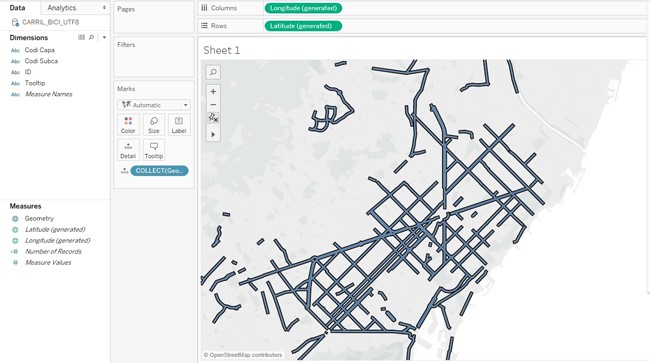The image size is (650, 363).
Task: Select the Longitude (generated) measure field
Action: tap(58, 240)
